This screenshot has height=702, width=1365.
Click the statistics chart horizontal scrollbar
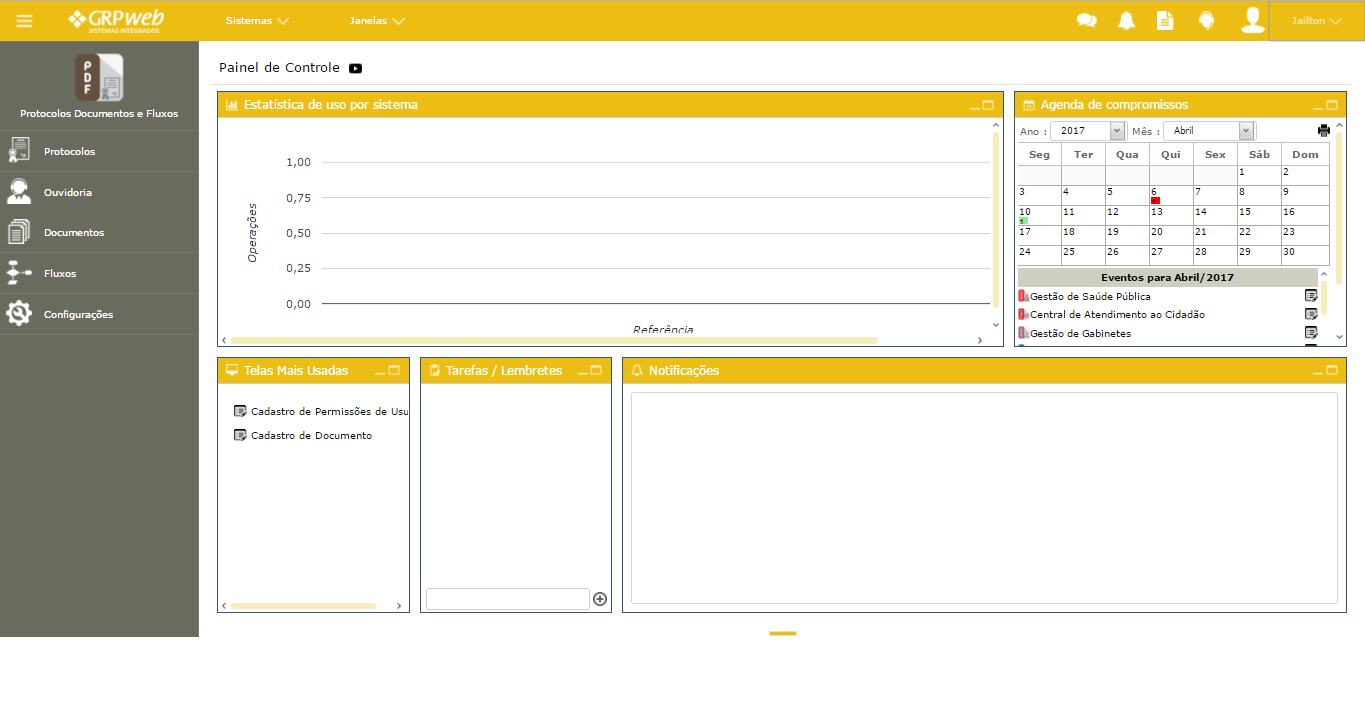[x=553, y=341]
